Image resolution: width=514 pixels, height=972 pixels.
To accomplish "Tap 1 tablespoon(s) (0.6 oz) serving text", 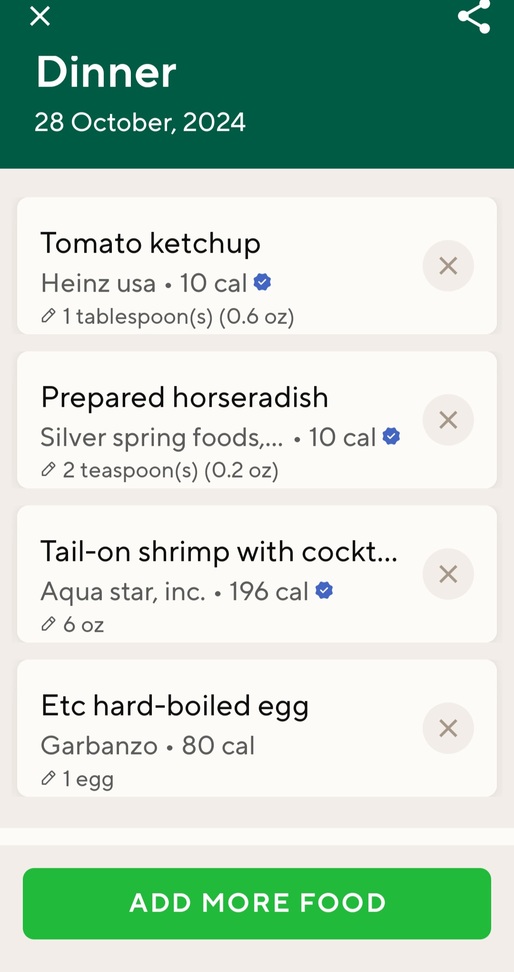I will (x=178, y=317).
